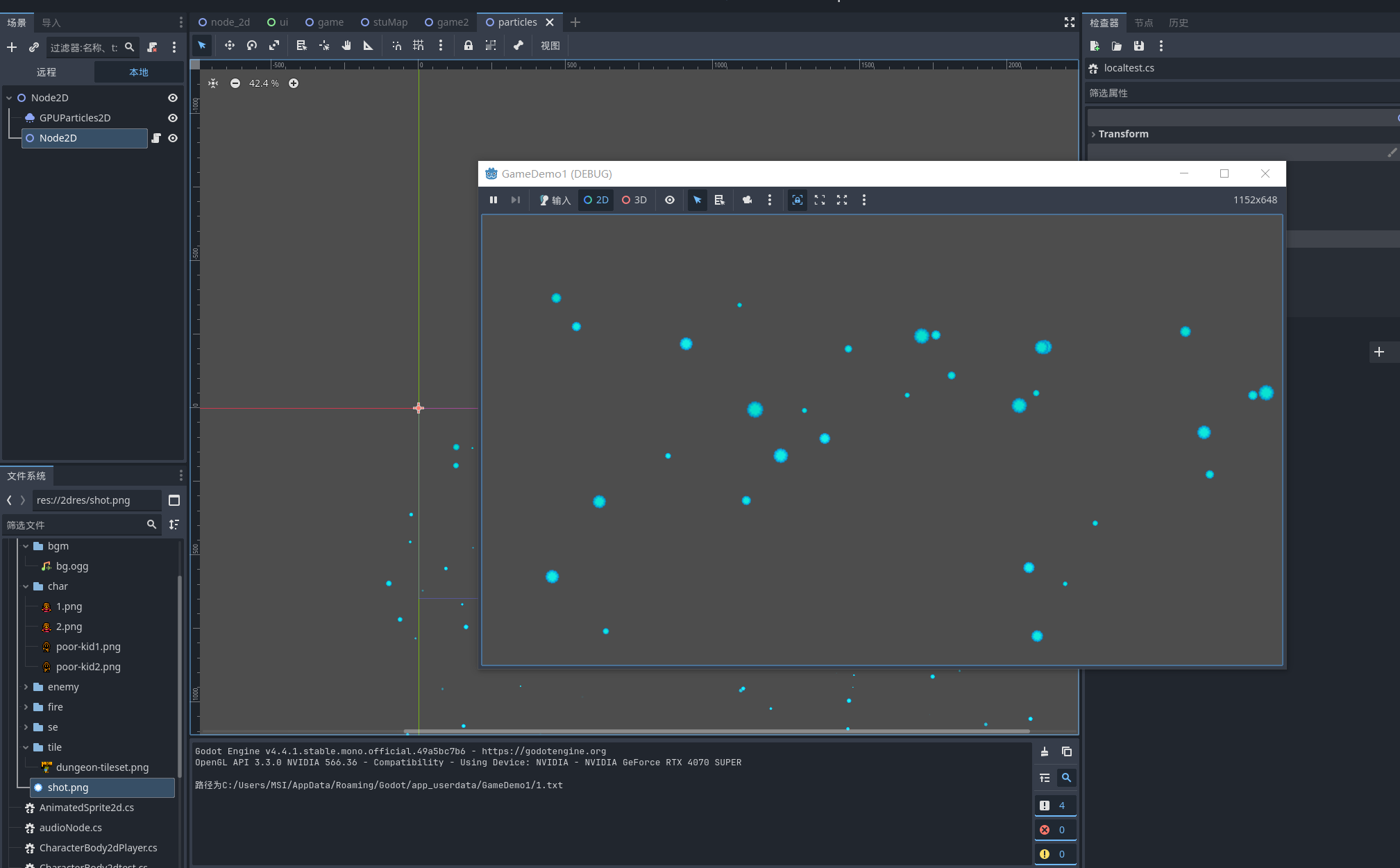
Task: Toggle error messages filter in output
Action: (1054, 830)
